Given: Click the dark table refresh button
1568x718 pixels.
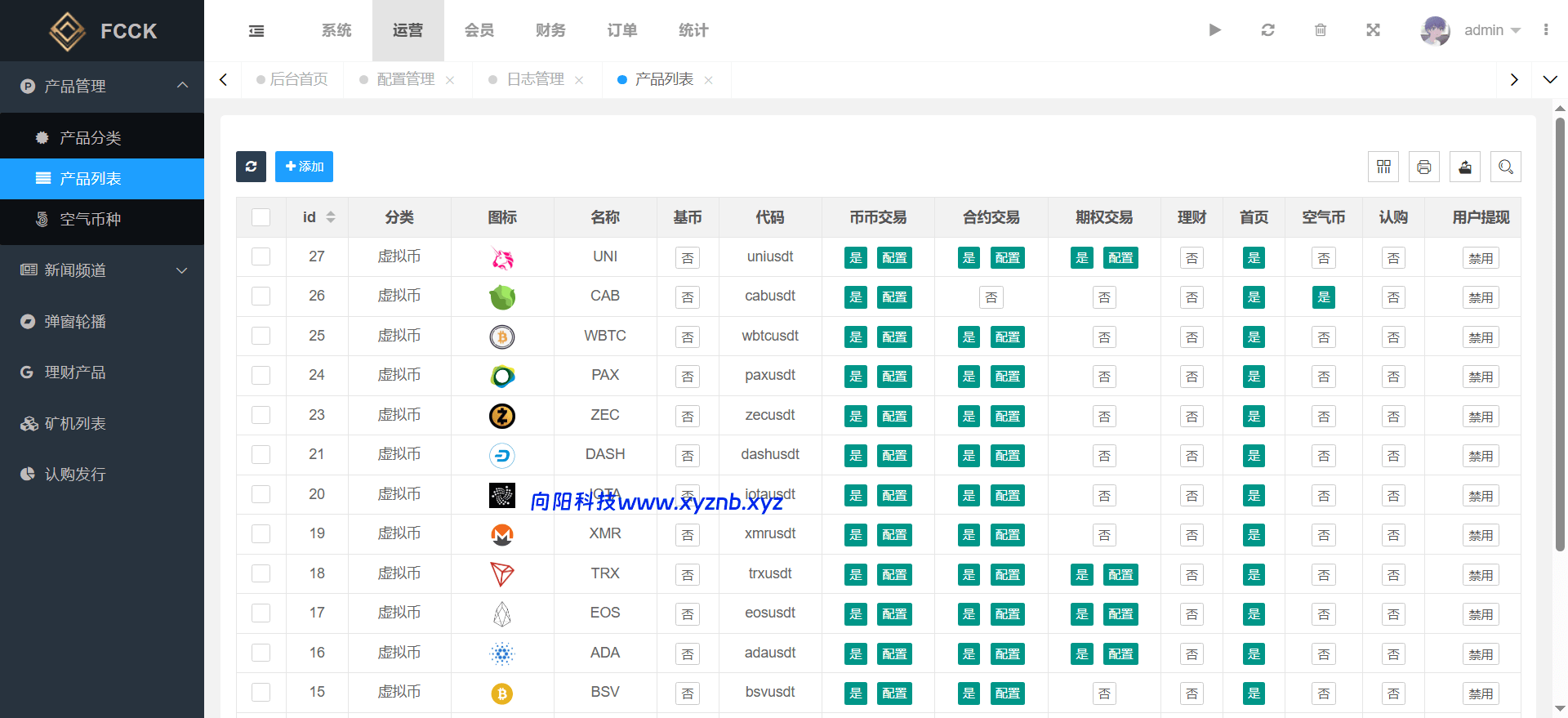Looking at the screenshot, I should point(251,167).
